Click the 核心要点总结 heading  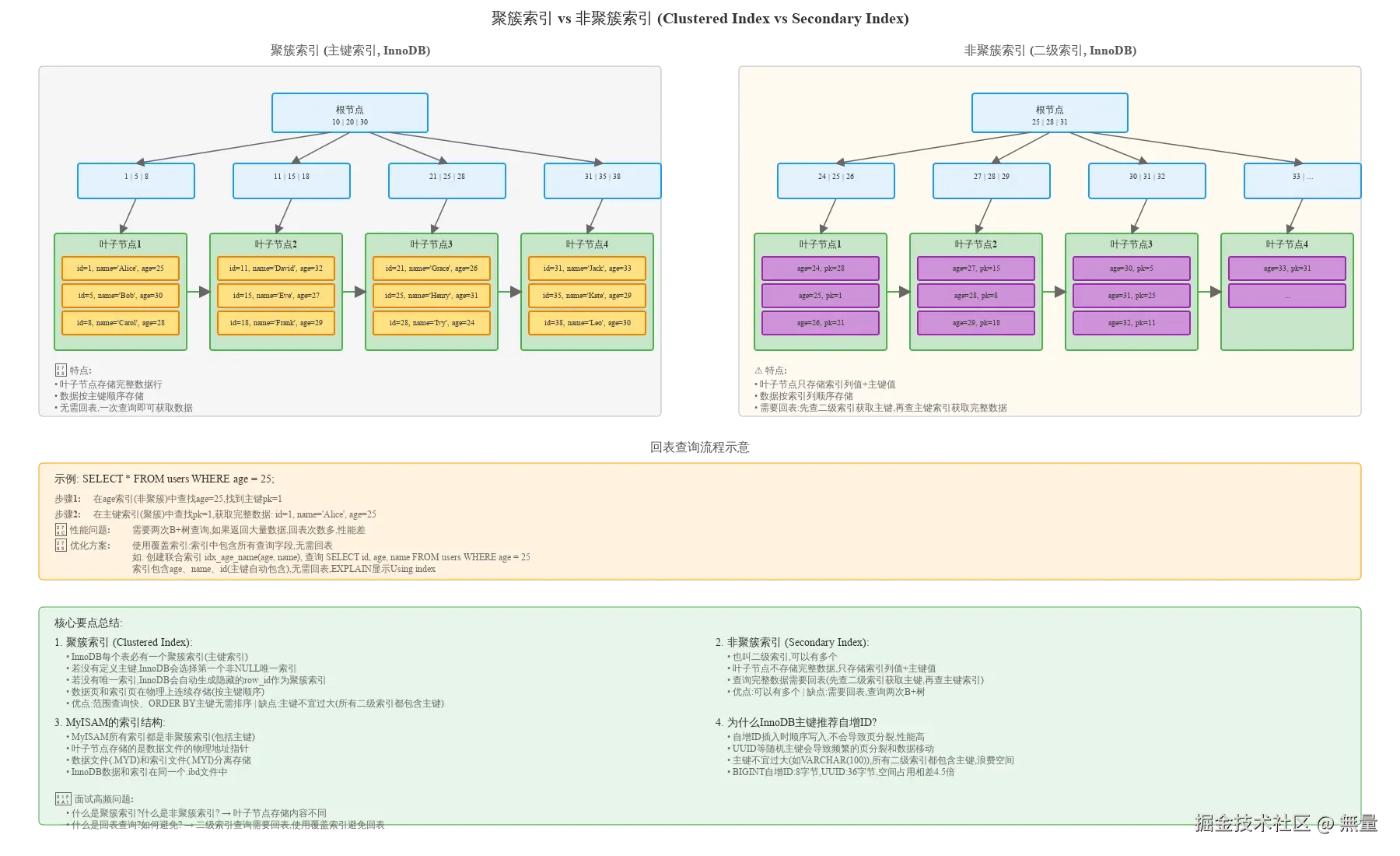coord(88,623)
